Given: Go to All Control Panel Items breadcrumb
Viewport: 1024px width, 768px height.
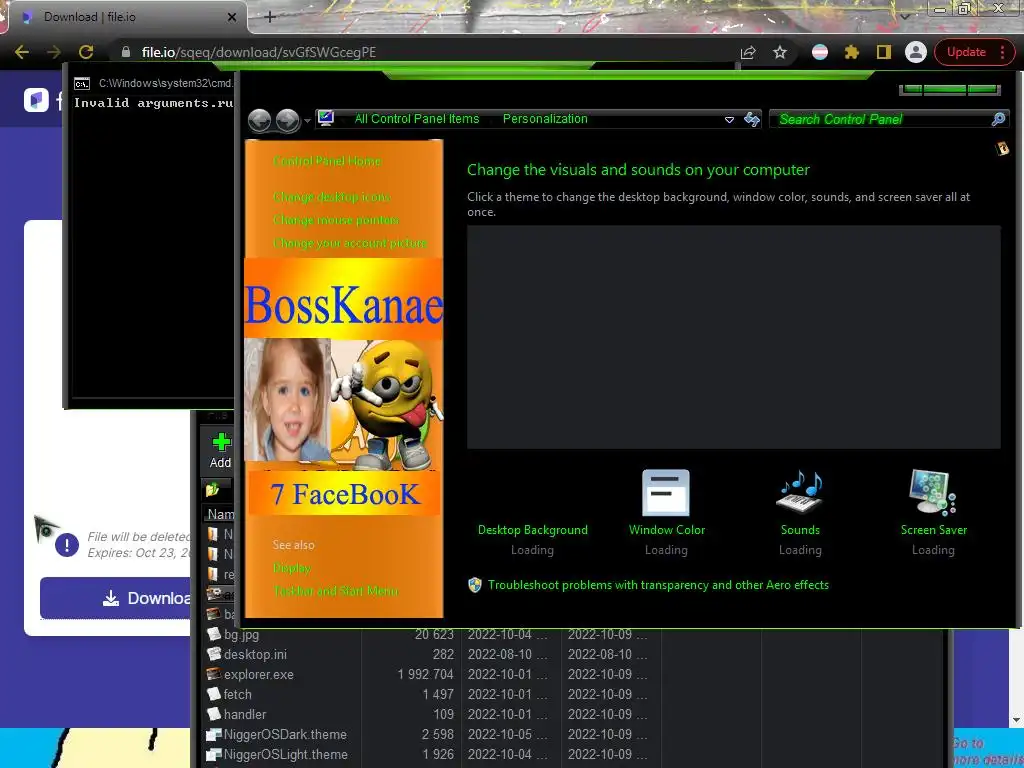Looking at the screenshot, I should tap(417, 119).
